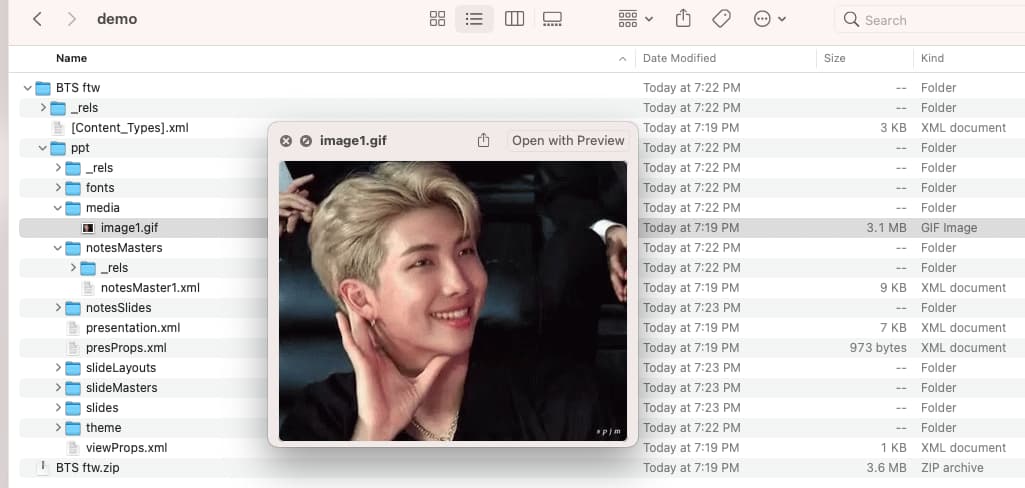Open the Group By dropdown

[x=635, y=19]
